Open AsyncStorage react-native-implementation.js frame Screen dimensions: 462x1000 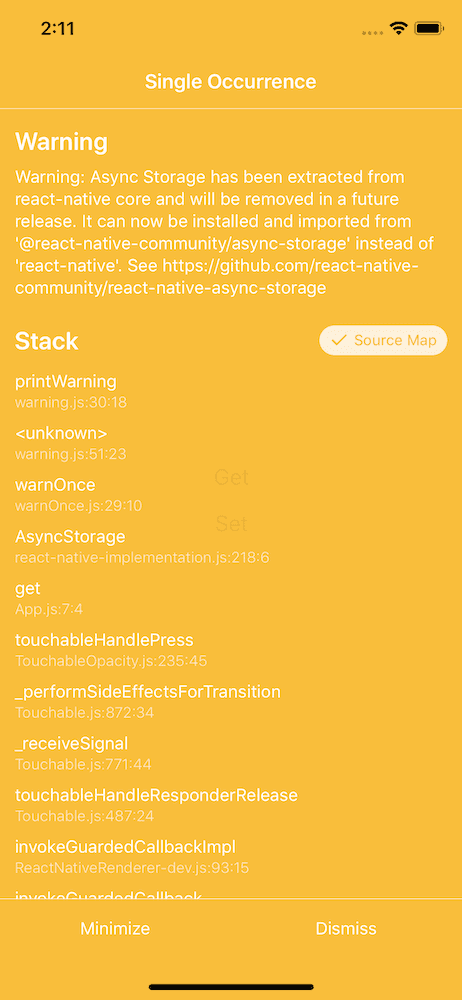click(231, 547)
